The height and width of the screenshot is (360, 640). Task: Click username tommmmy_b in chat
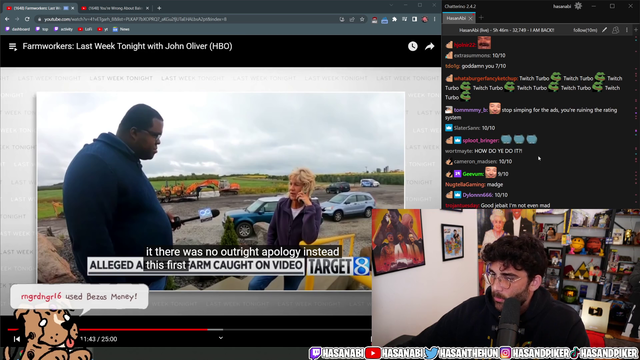coord(470,110)
